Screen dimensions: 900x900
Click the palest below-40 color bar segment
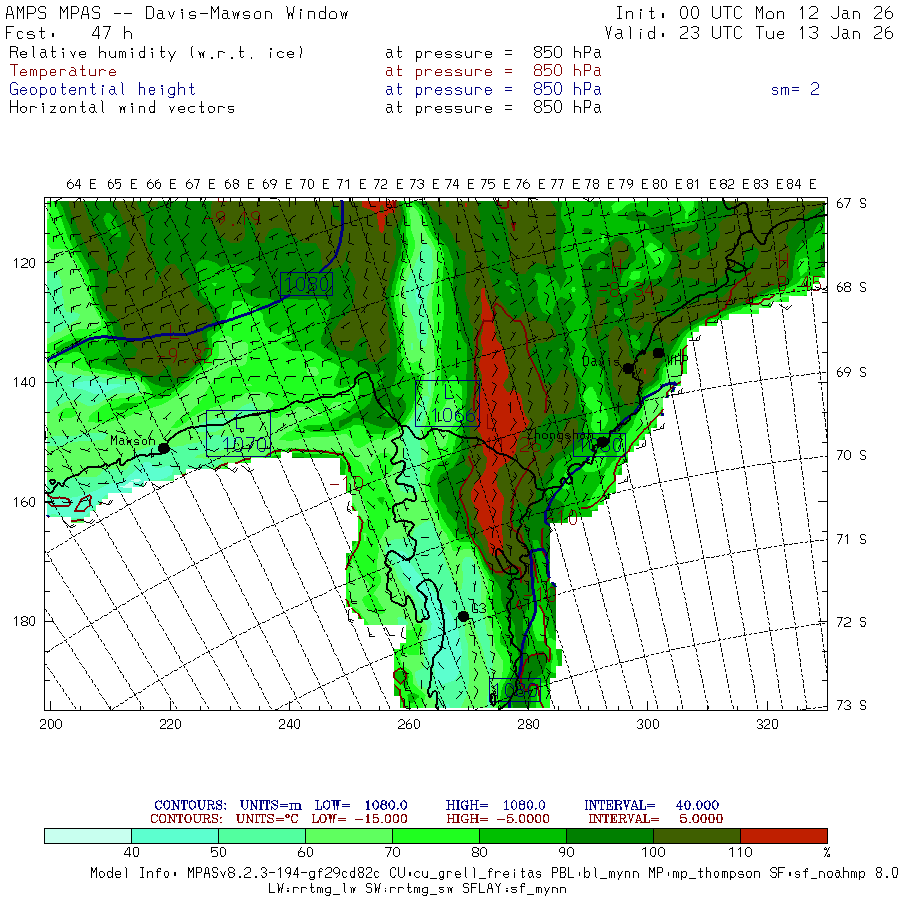coord(88,836)
